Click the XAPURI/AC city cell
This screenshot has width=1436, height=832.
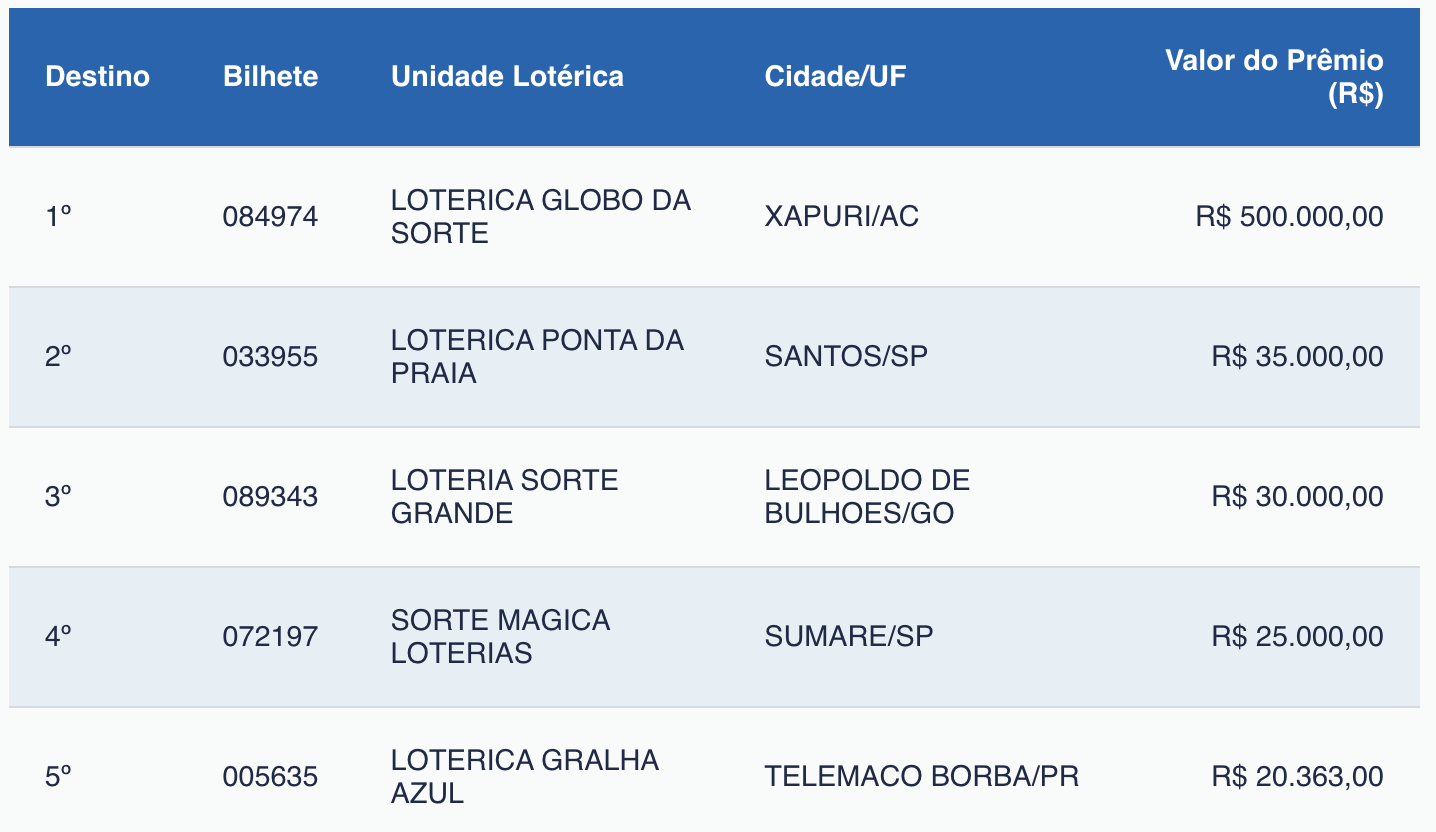[x=841, y=217]
